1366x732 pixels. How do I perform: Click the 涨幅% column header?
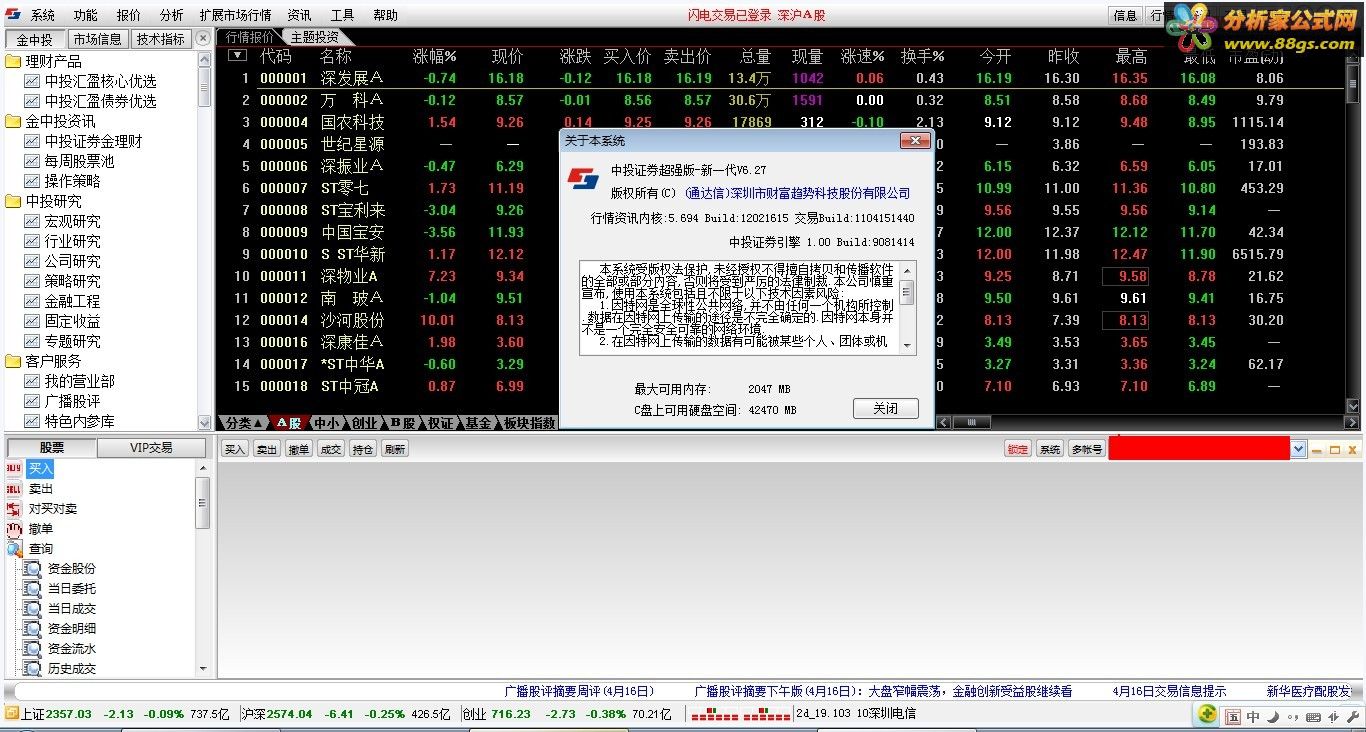pyautogui.click(x=434, y=56)
